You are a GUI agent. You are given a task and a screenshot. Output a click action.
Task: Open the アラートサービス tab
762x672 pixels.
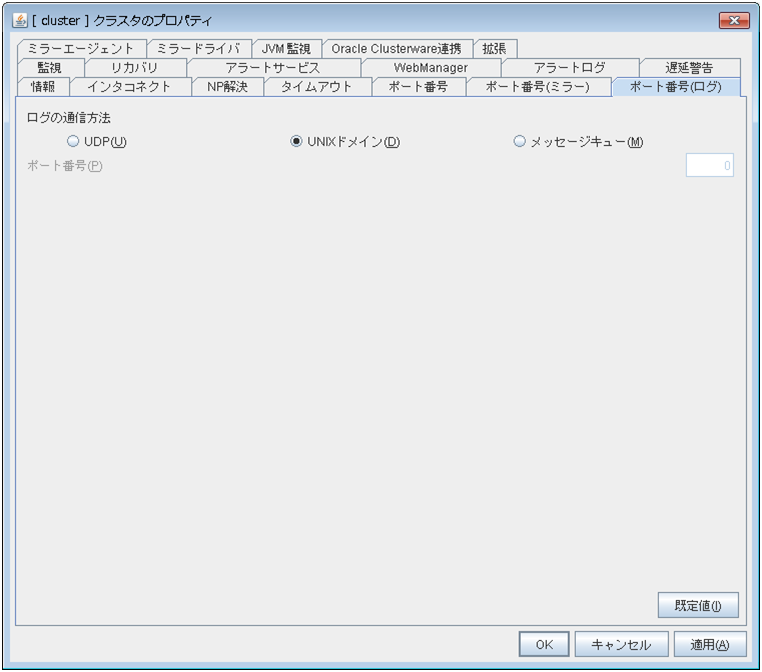click(x=274, y=68)
